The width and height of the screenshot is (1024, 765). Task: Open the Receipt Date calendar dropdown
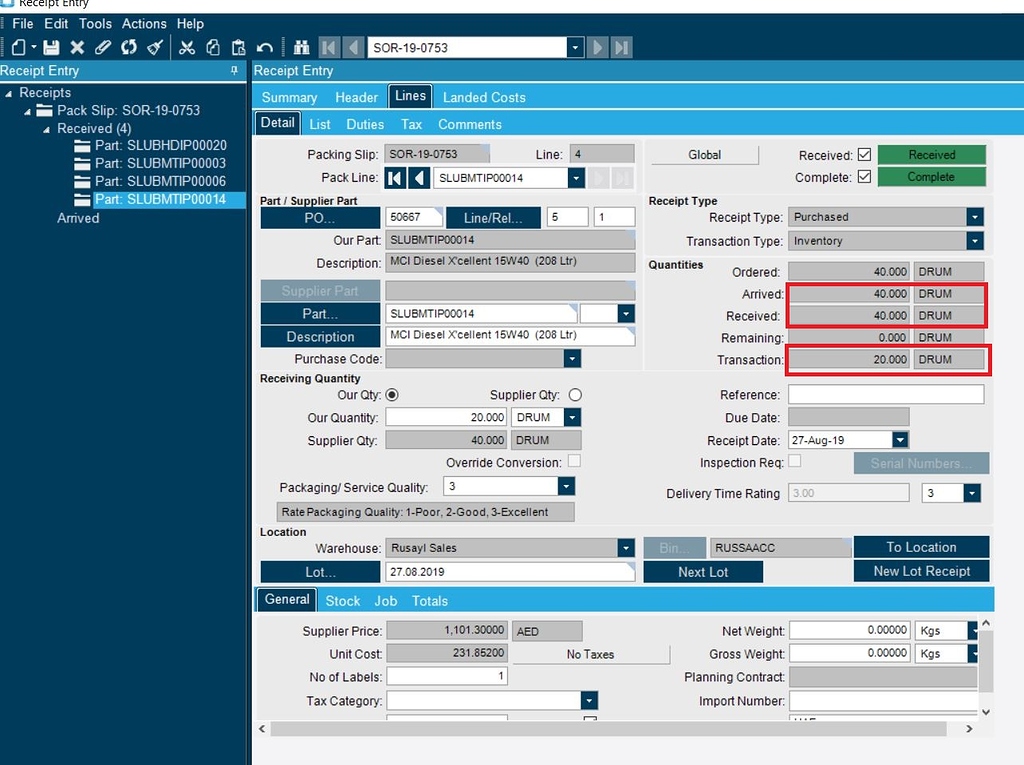[900, 440]
